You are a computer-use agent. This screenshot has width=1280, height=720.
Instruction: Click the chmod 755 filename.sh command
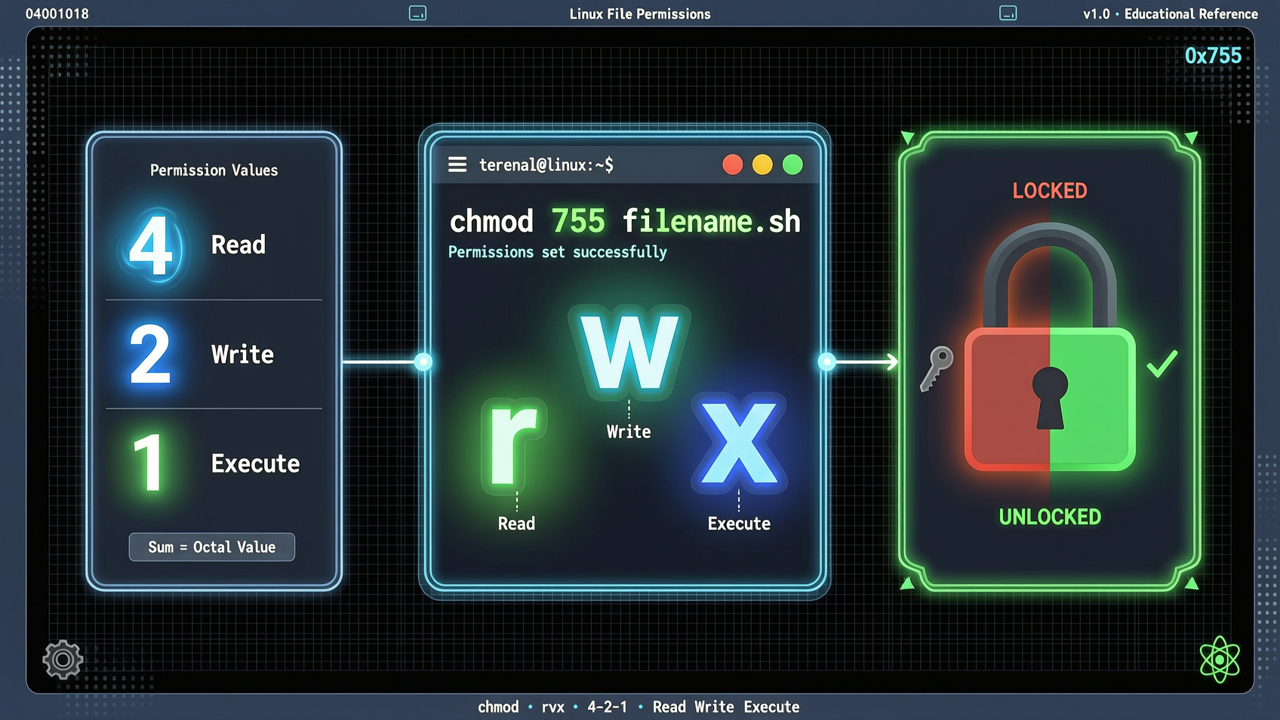pyautogui.click(x=625, y=221)
